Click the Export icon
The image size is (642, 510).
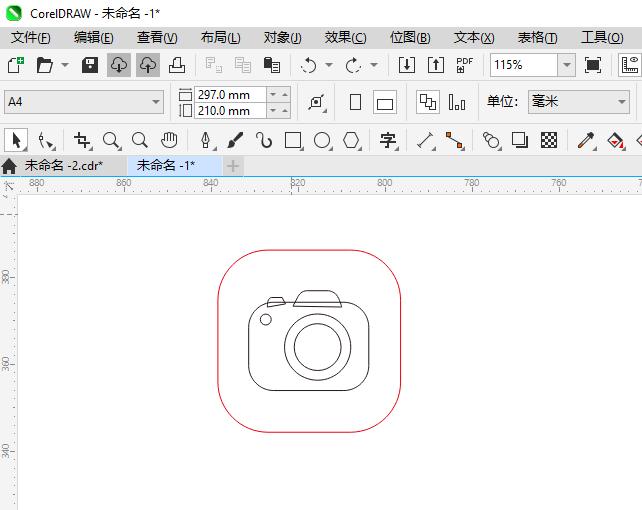pos(436,65)
